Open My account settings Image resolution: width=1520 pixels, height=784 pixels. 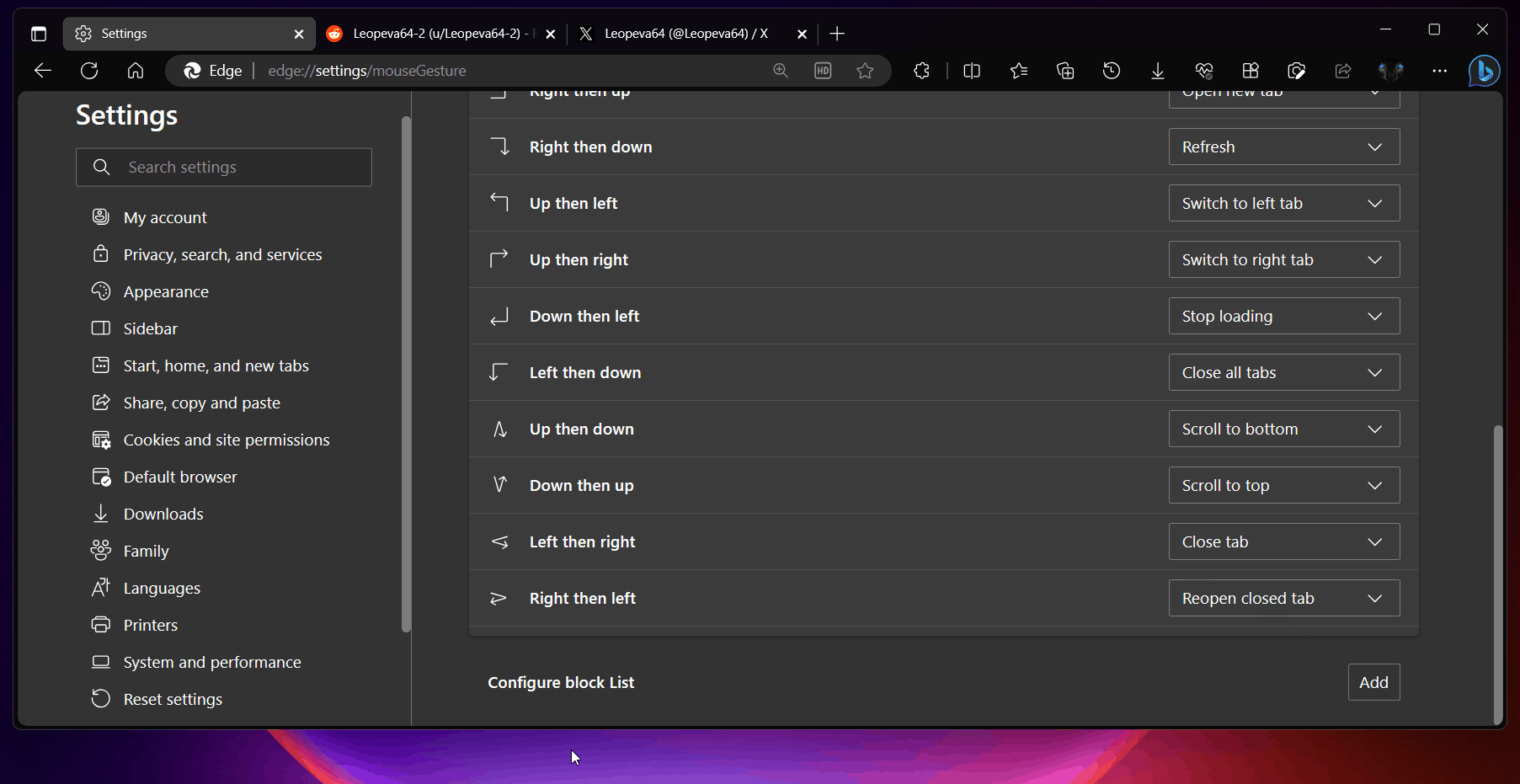165,217
